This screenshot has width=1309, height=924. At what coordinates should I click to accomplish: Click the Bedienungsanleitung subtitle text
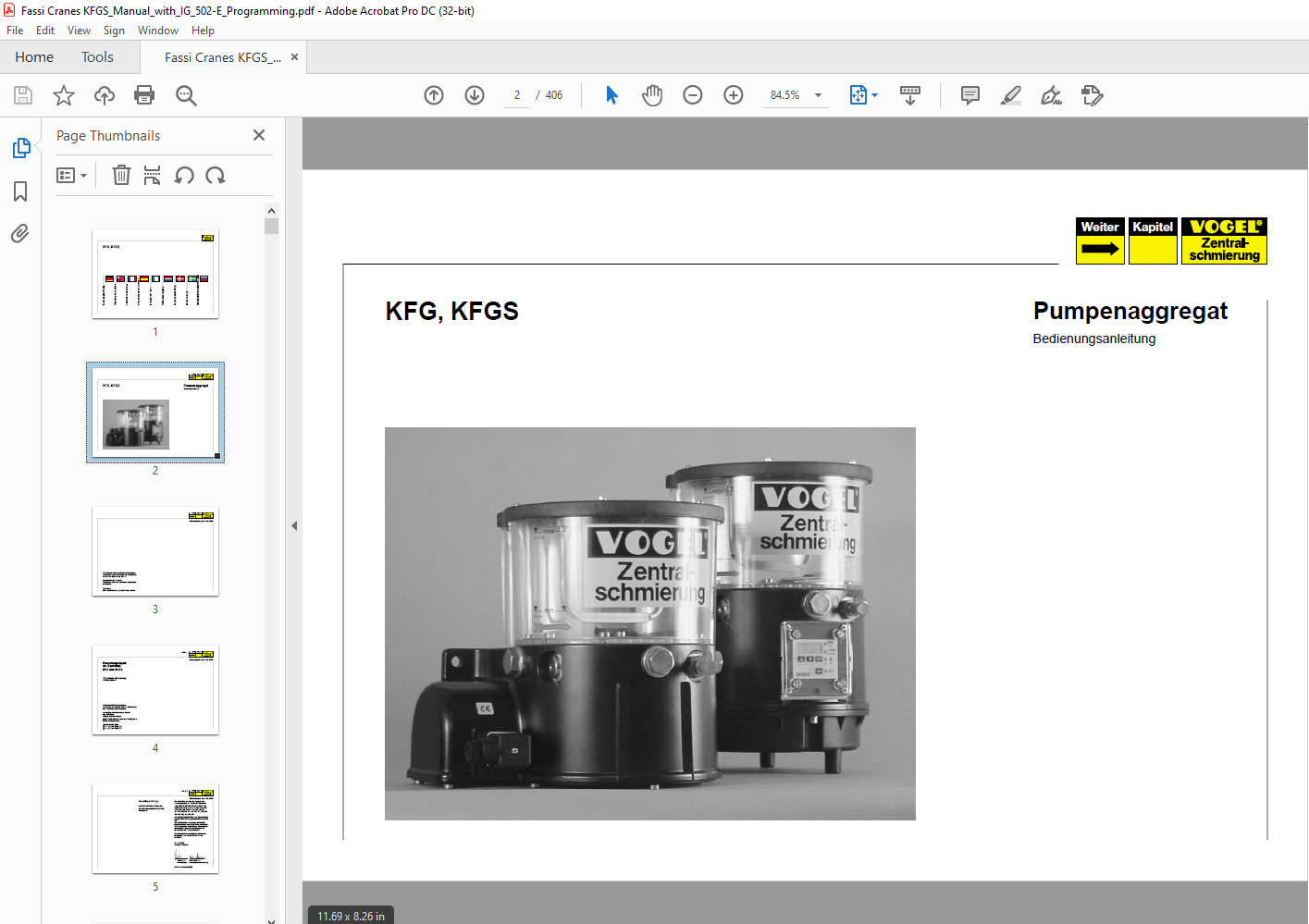1094,339
